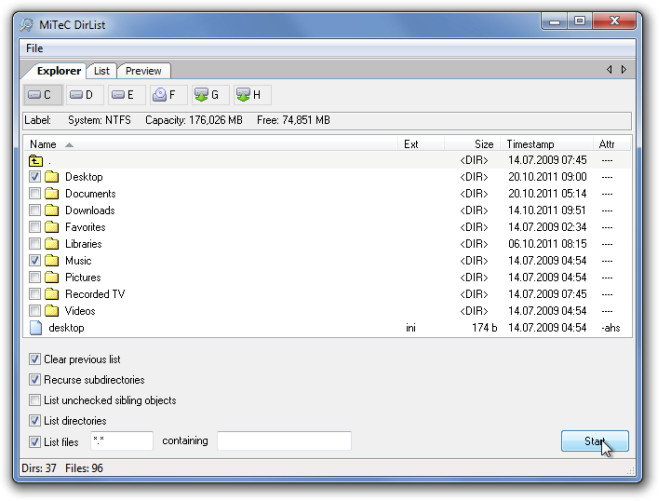Check the Documents folder checkbox
Image resolution: width=660 pixels, height=501 pixels.
tap(35, 194)
